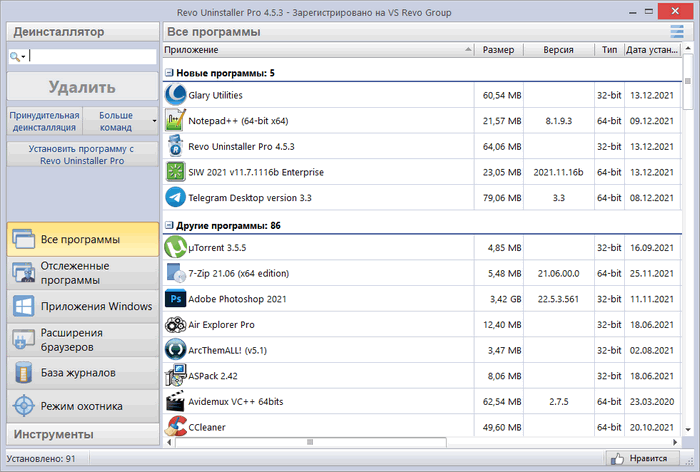Click the Установлено: 91 status text
Screen dimensions: 700x472
click(x=41, y=459)
